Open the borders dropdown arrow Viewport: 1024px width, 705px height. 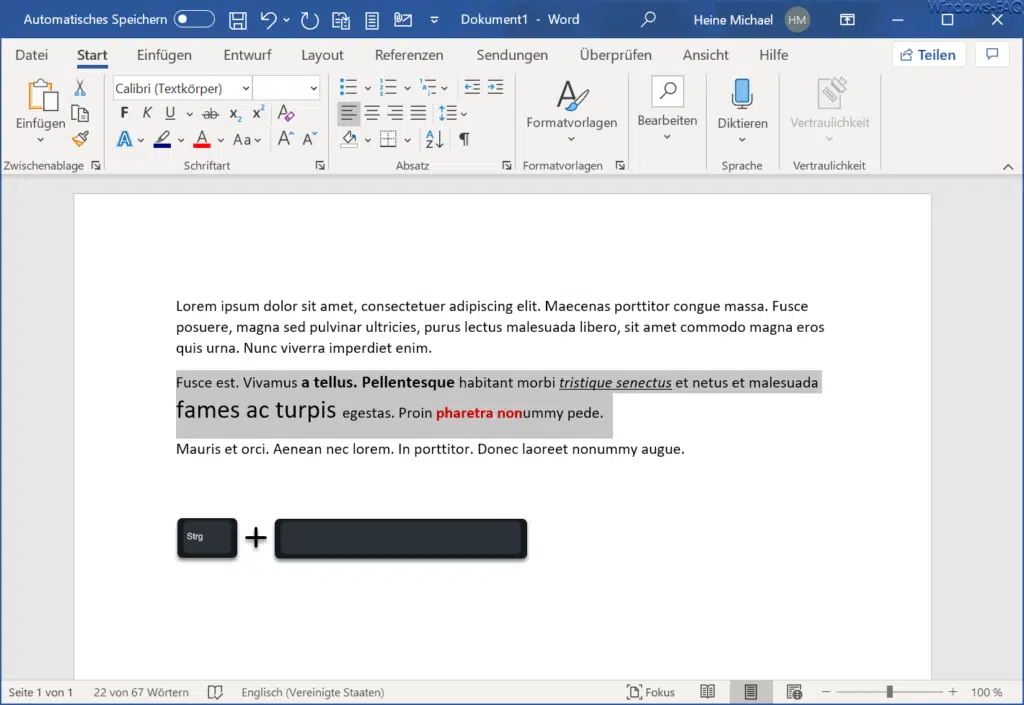(408, 140)
